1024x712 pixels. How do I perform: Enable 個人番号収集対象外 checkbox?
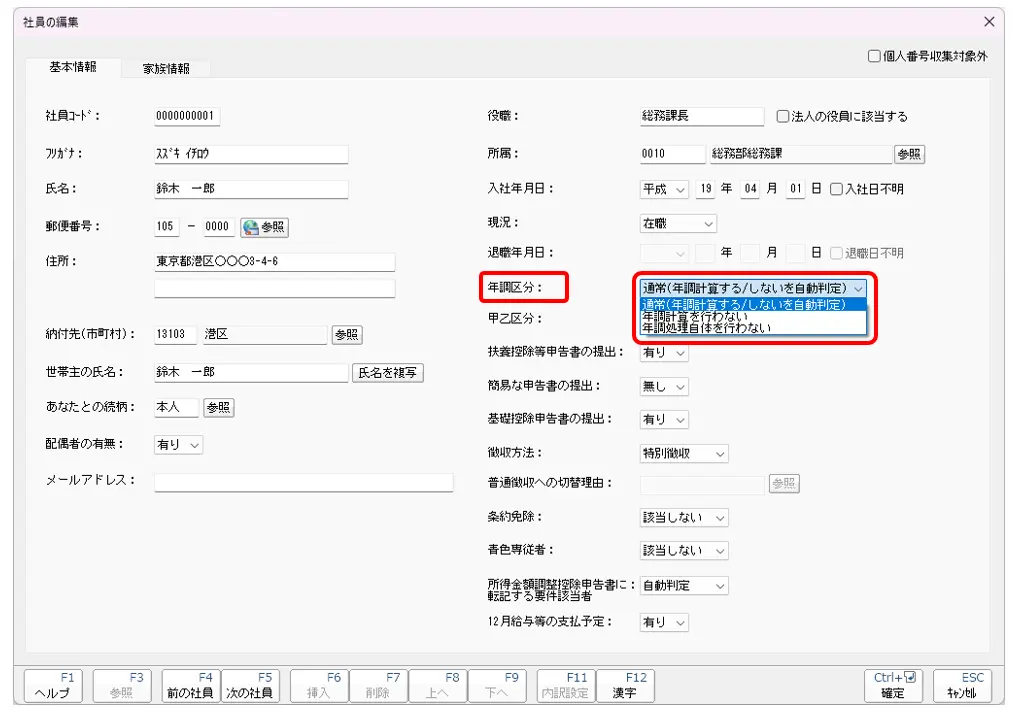click(874, 57)
